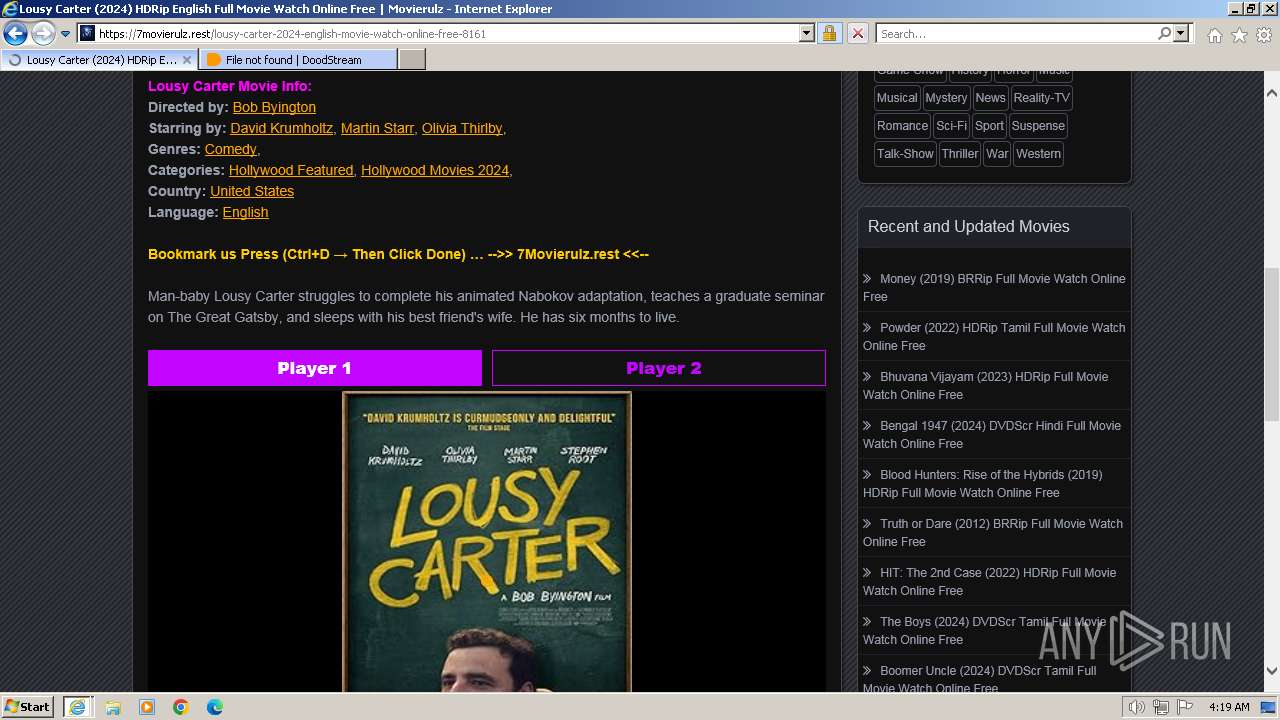Select the Western genre tag
This screenshot has width=1280, height=720.
pyautogui.click(x=1038, y=154)
